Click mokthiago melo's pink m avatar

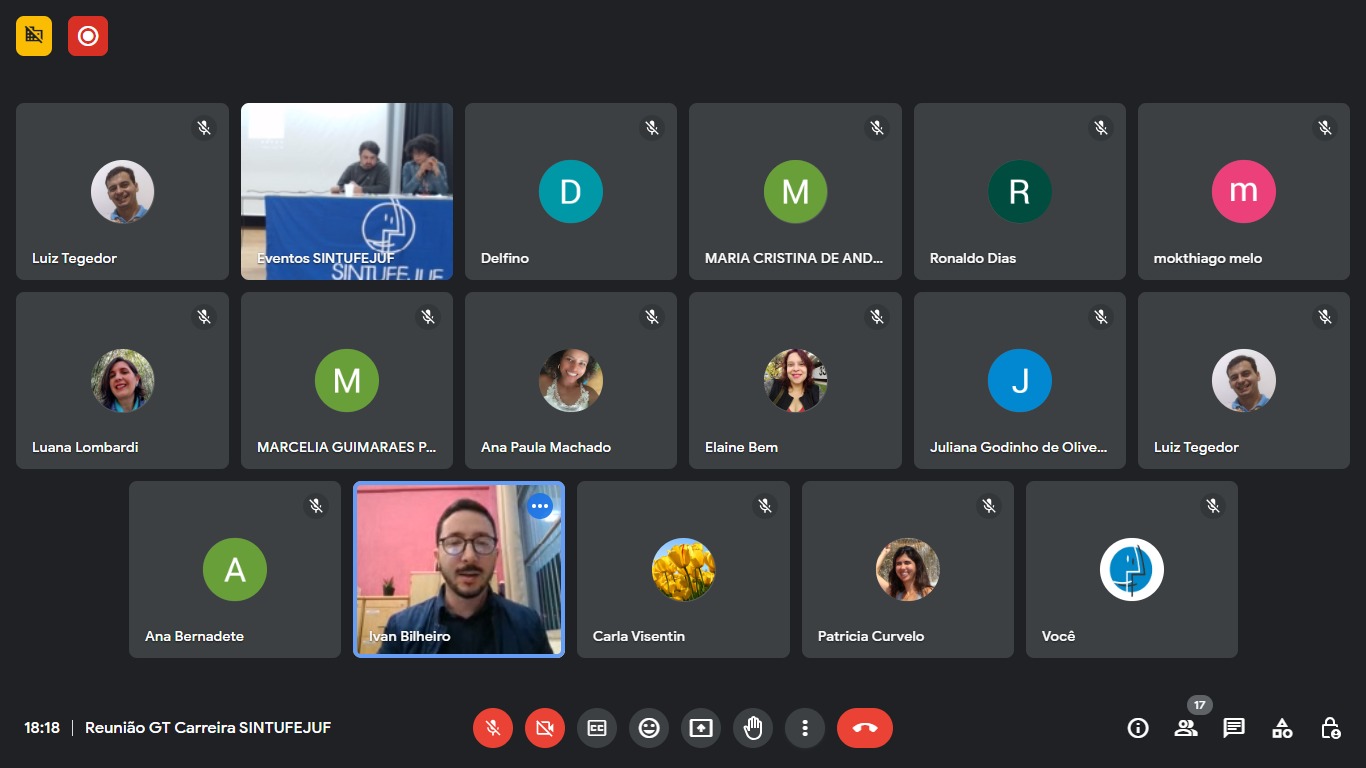point(1244,191)
